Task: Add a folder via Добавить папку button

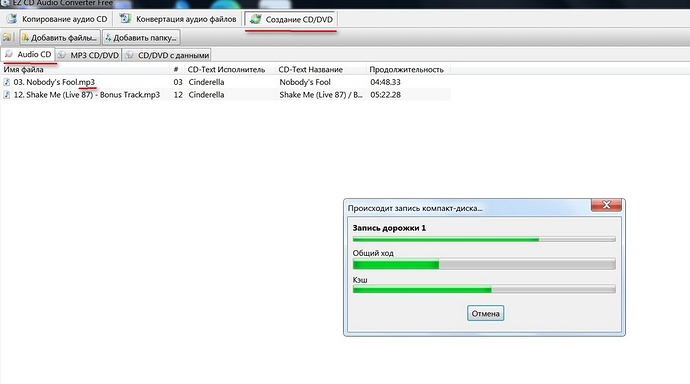Action: click(x=141, y=37)
